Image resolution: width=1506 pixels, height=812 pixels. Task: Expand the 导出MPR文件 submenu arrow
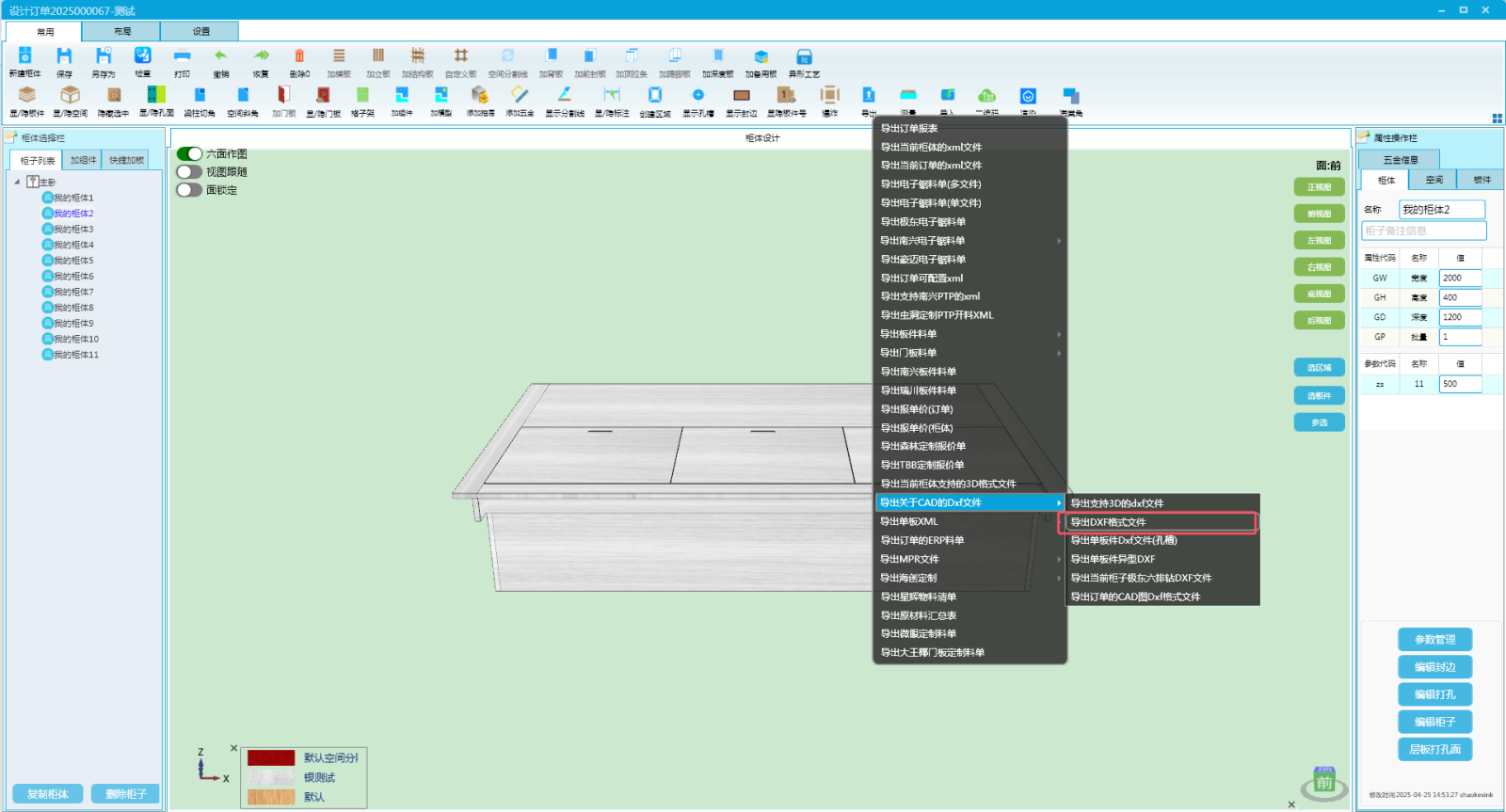point(1059,559)
